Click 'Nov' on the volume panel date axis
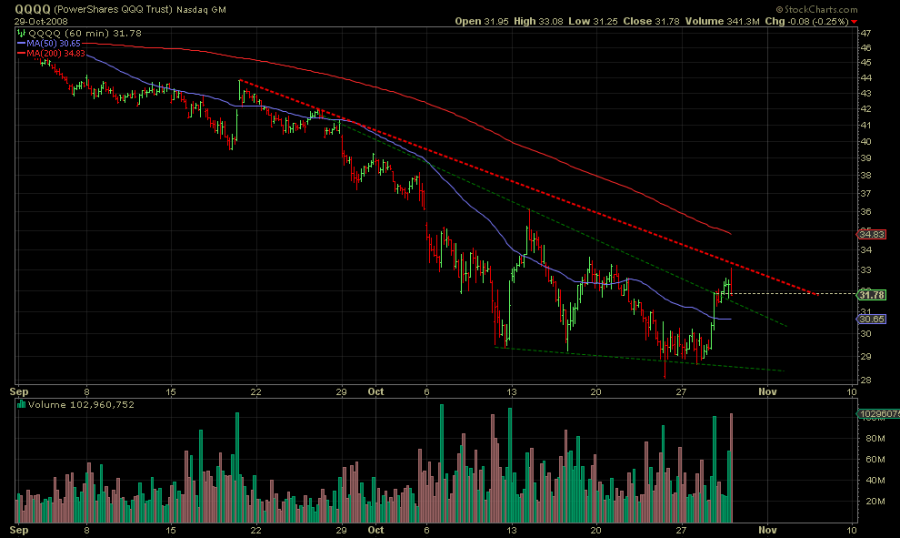900x538 pixels. 767,530
